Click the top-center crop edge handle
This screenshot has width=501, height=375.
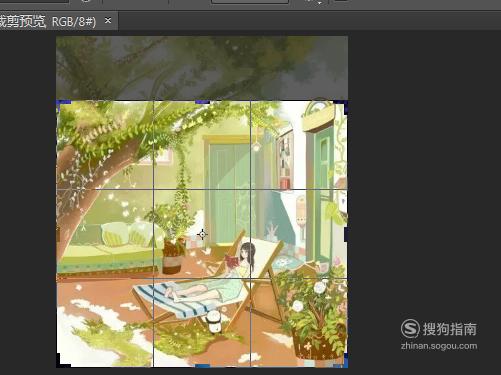pyautogui.click(x=202, y=101)
